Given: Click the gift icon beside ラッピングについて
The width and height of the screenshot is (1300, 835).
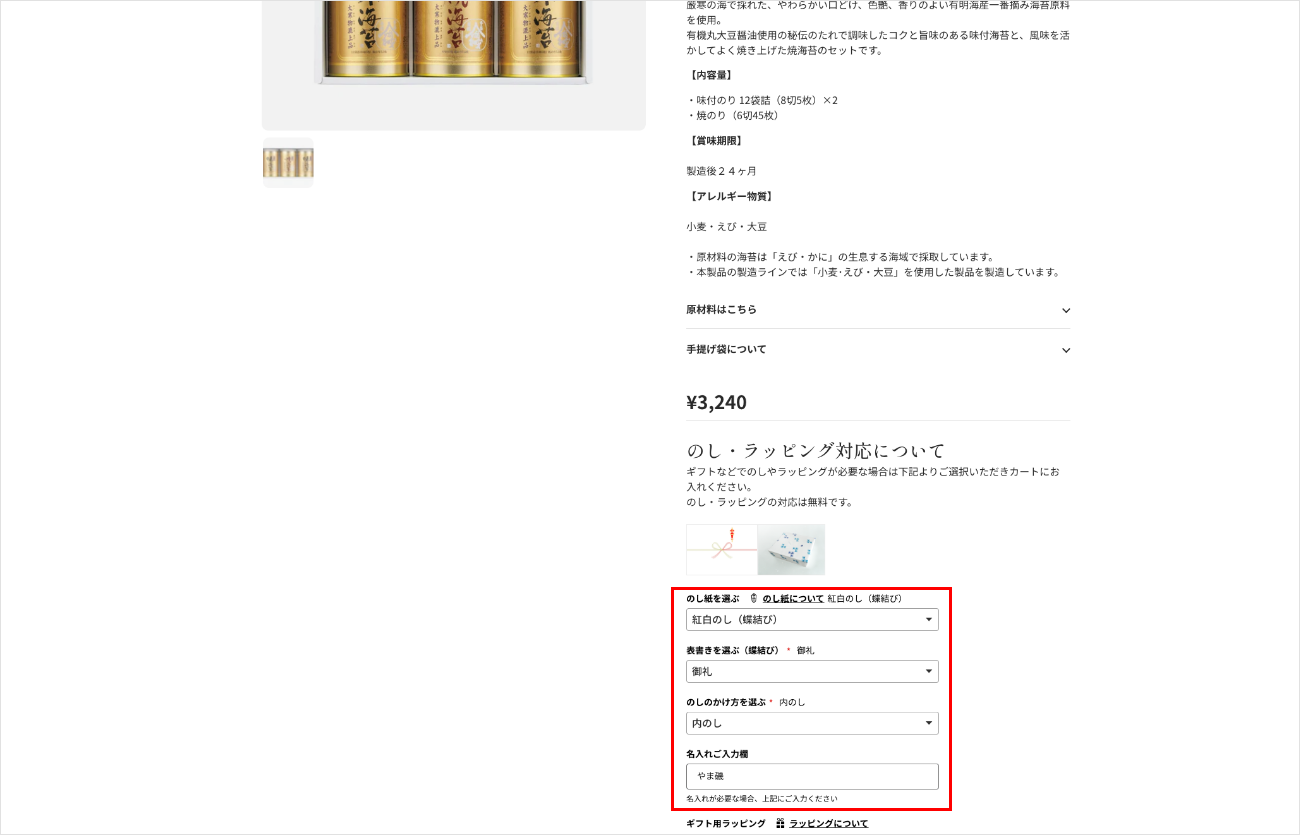Looking at the screenshot, I should coord(780,823).
